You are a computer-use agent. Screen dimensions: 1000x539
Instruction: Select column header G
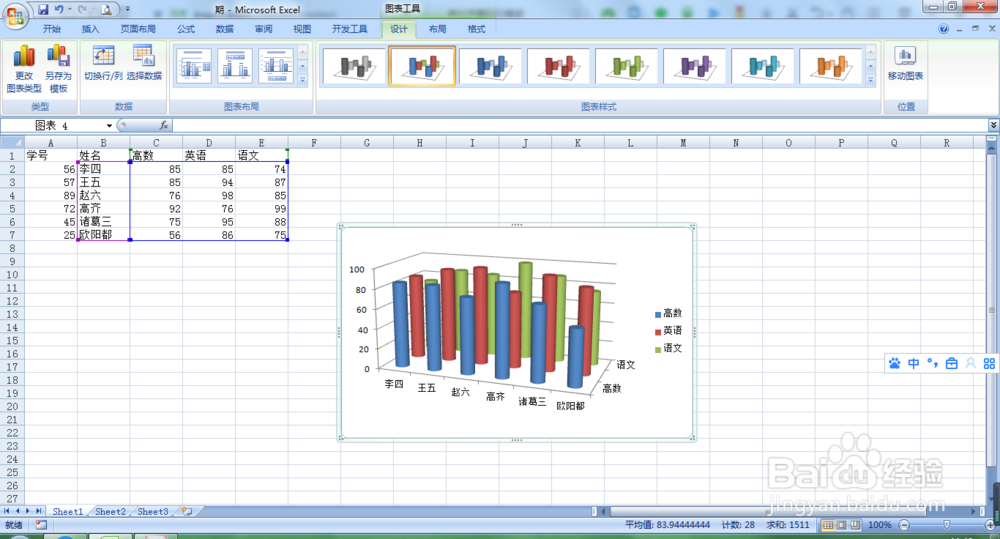(x=367, y=143)
